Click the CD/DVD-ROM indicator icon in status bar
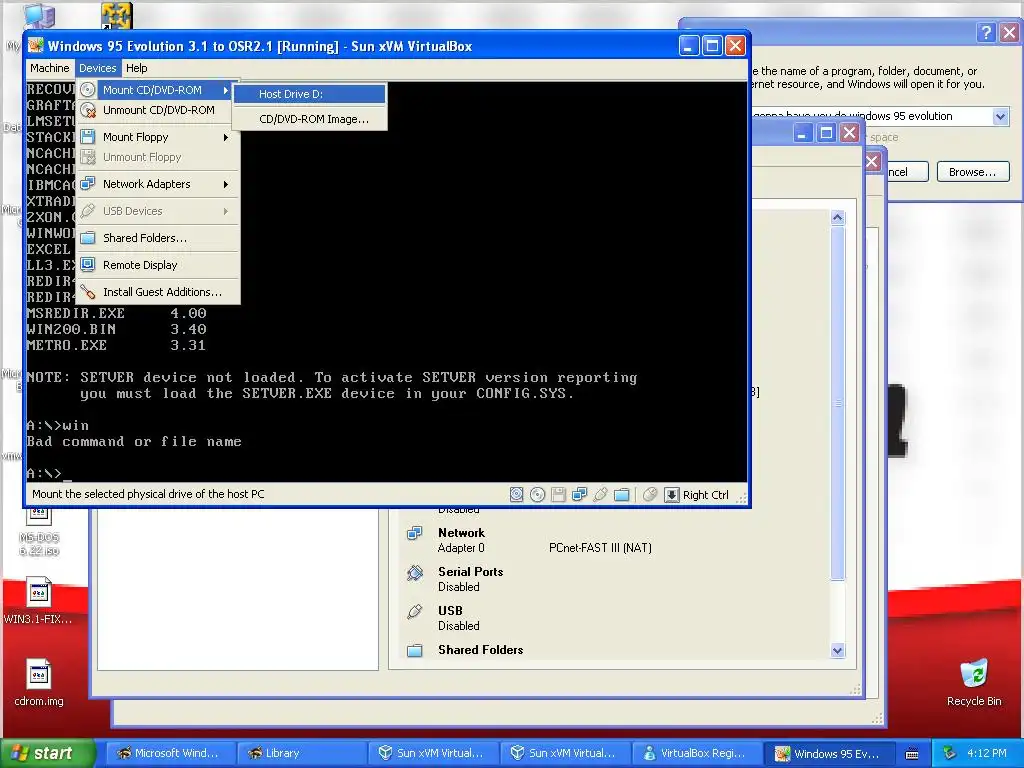Screen dimensions: 1024x768 click(537, 494)
